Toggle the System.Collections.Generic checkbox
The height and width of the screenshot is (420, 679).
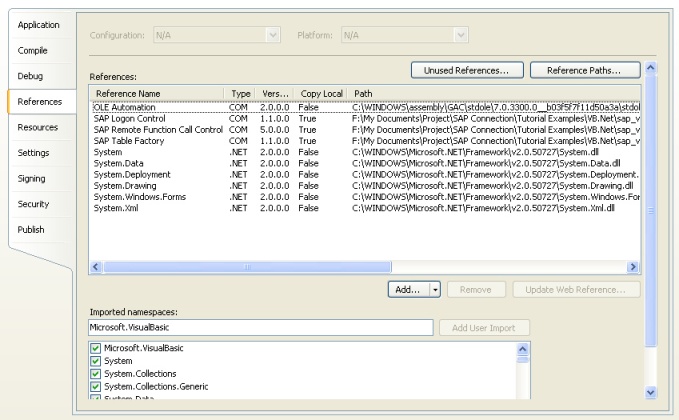97,387
